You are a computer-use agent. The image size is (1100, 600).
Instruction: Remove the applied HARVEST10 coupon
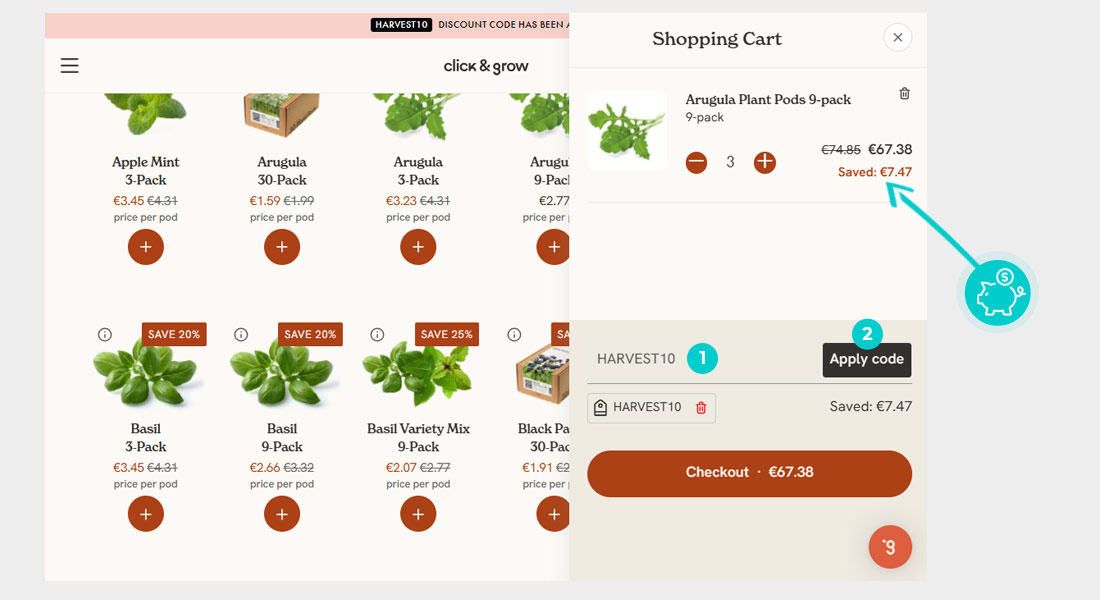click(x=701, y=408)
